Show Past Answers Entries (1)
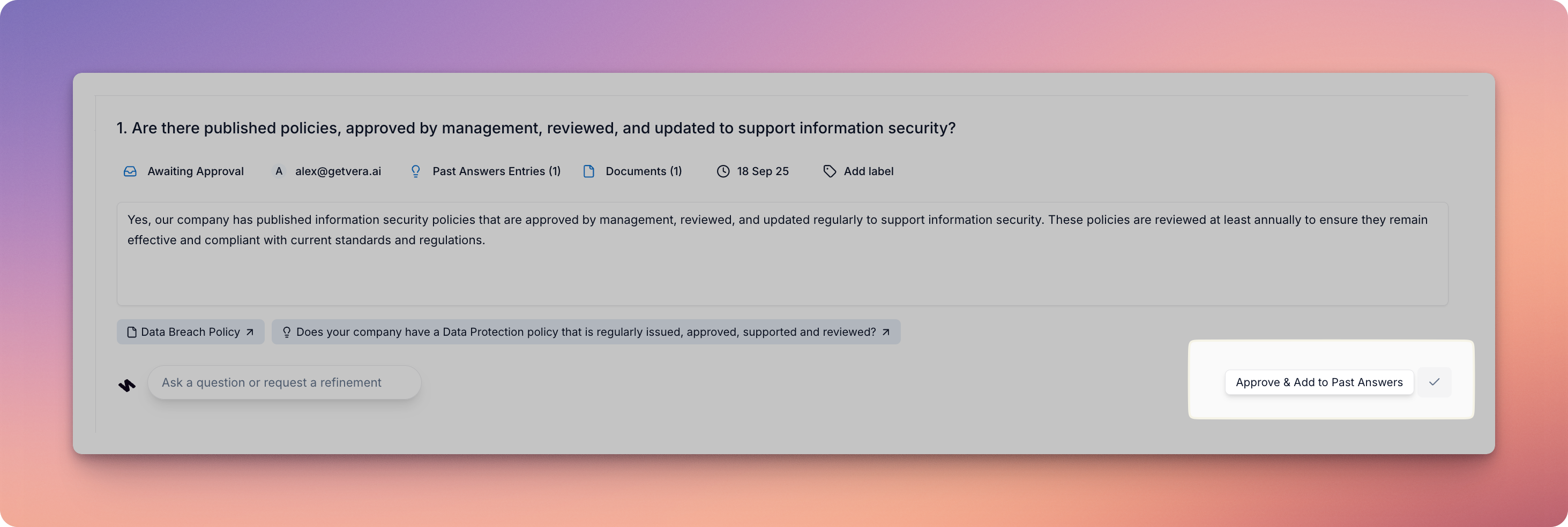The height and width of the screenshot is (527, 1568). click(x=496, y=171)
